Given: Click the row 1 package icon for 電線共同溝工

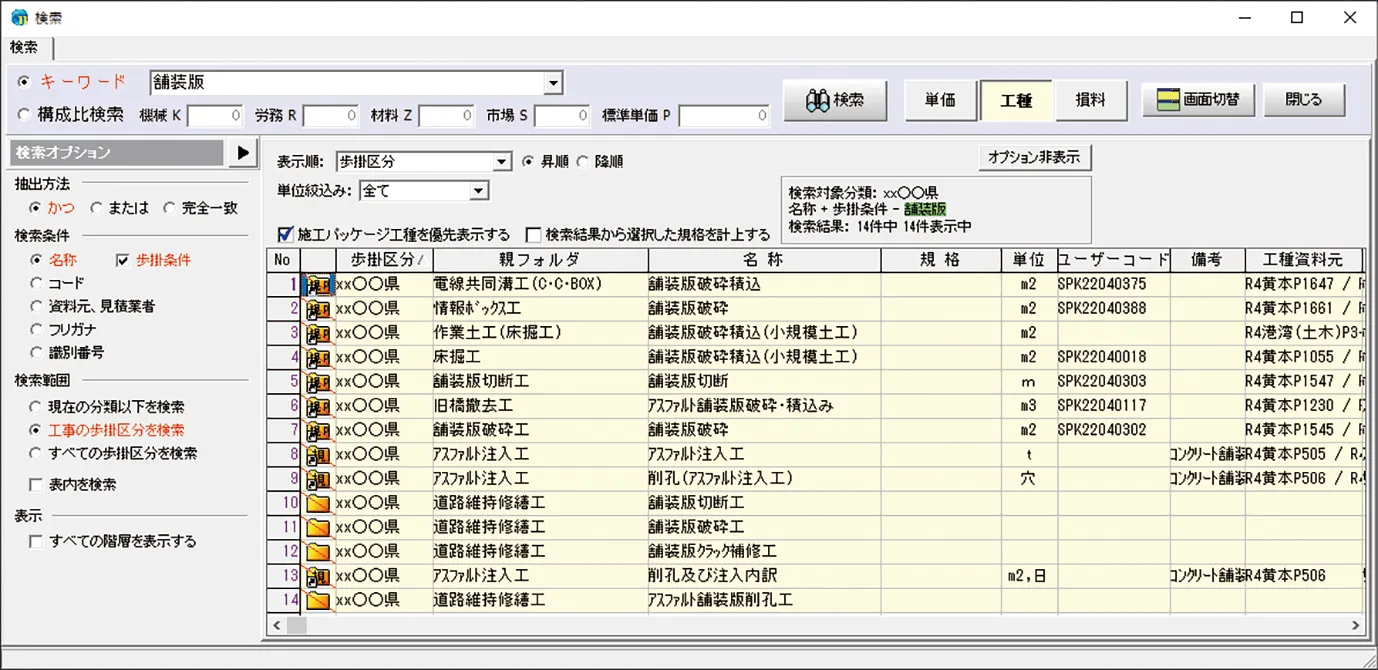Looking at the screenshot, I should [318, 284].
